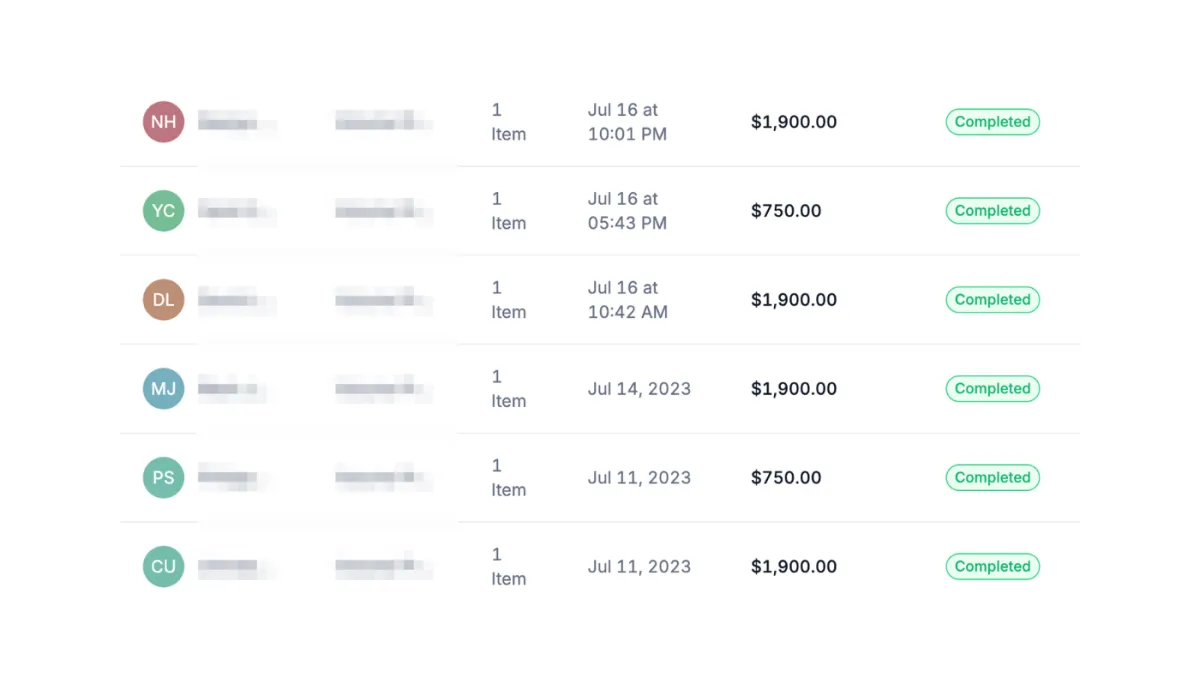
Task: Click the YC customer avatar
Action: [x=163, y=211]
